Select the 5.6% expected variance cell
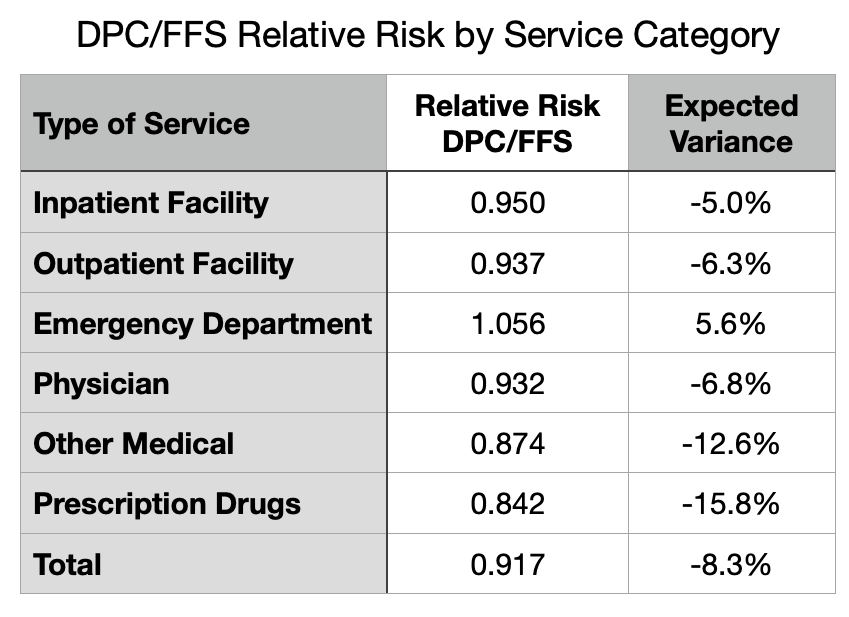Viewport: 849px width, 617px height. [x=731, y=323]
